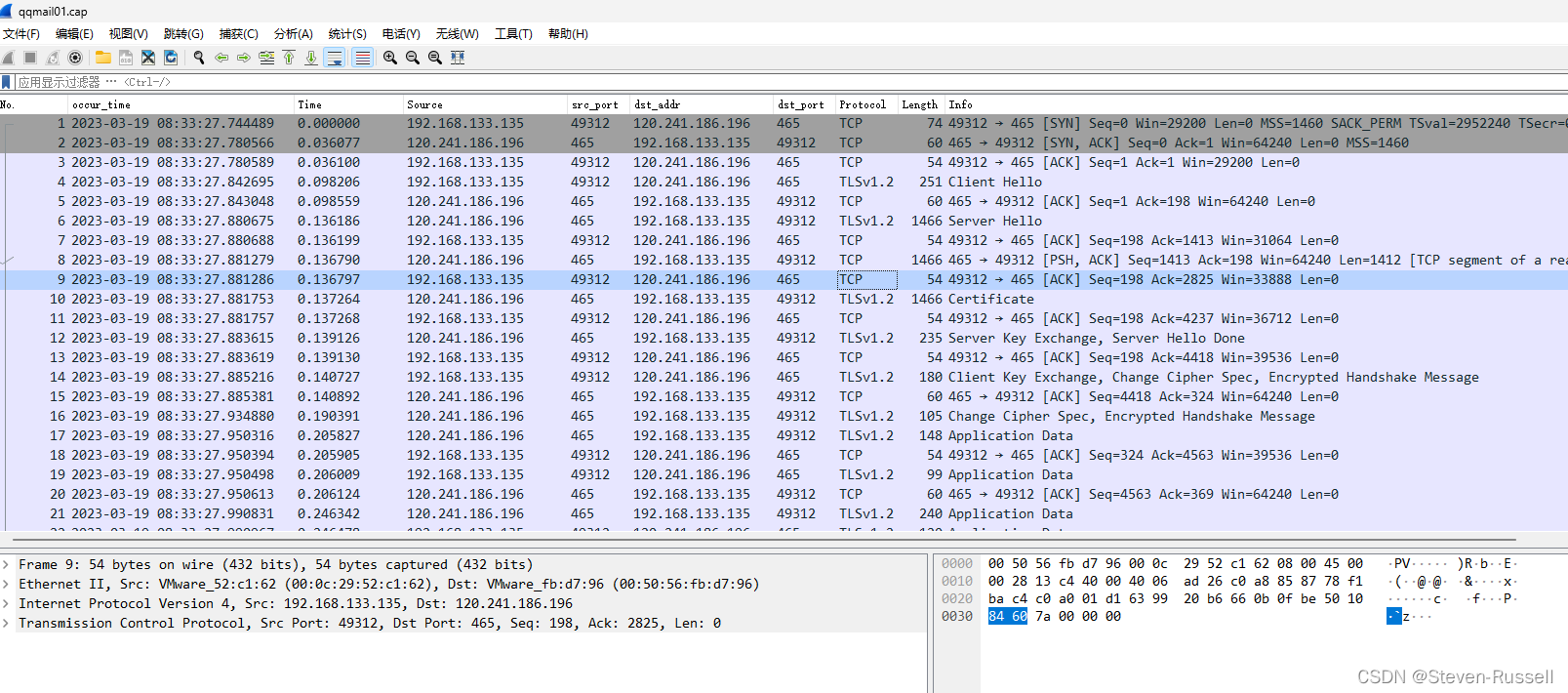
Task: Open the 统计(S) menu
Action: coord(347,34)
